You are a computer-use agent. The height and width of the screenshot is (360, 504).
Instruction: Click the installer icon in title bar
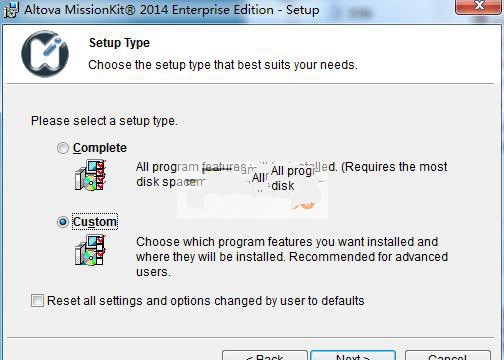point(11,10)
